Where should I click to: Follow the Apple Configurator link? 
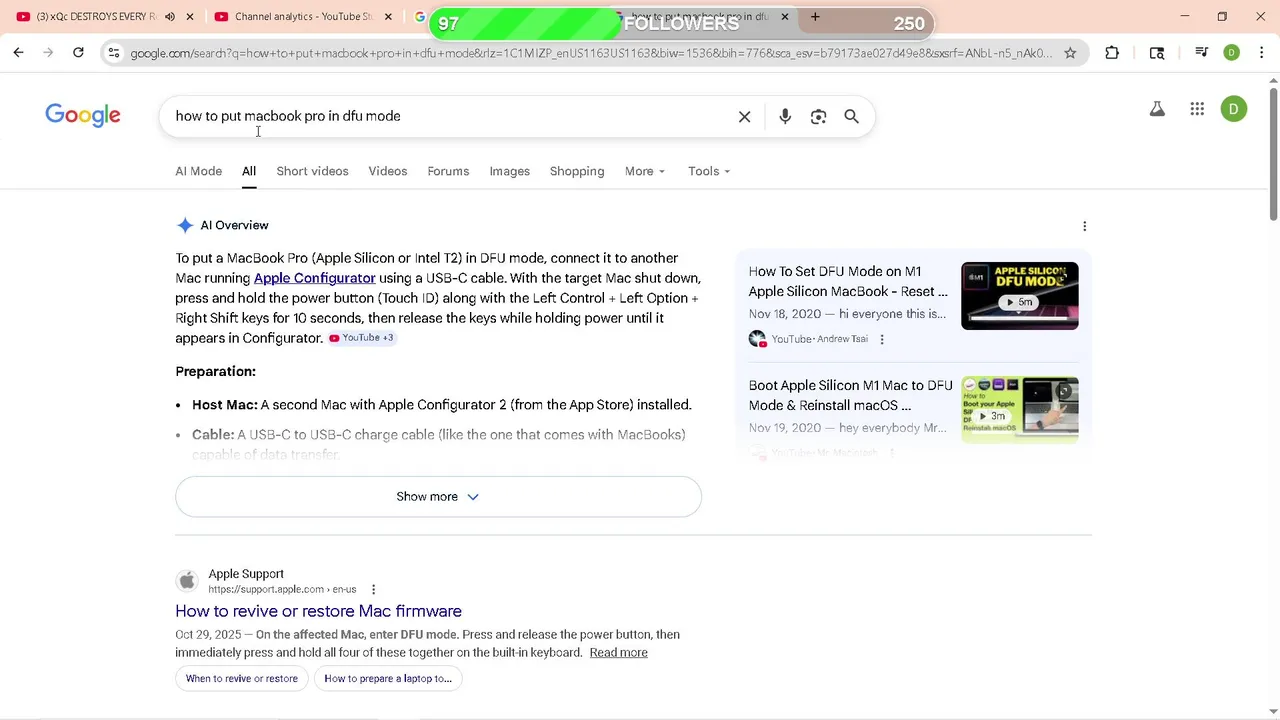(314, 278)
